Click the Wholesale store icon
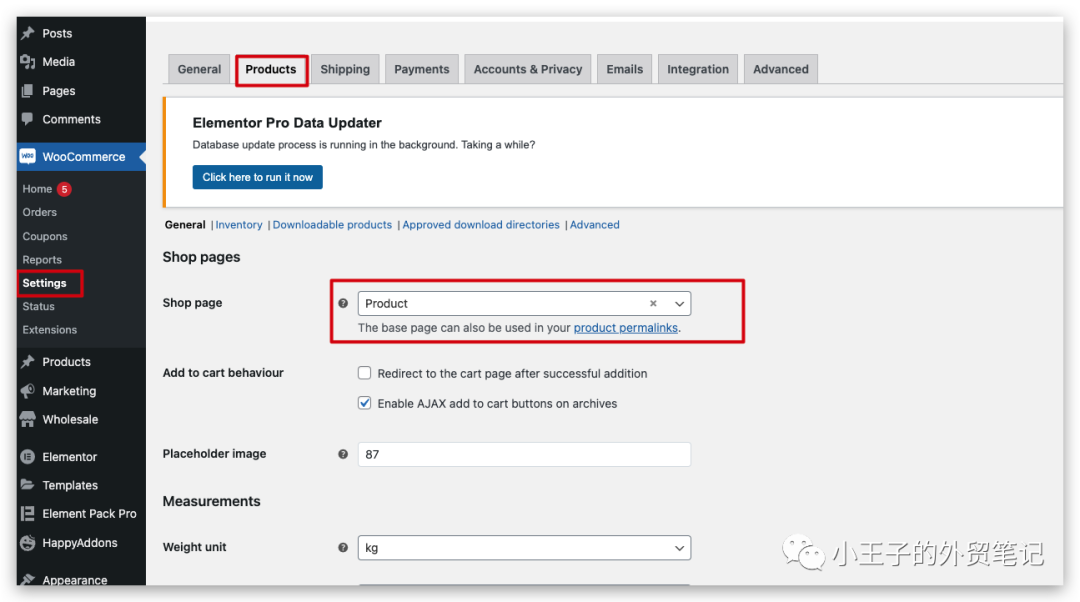 tap(28, 419)
